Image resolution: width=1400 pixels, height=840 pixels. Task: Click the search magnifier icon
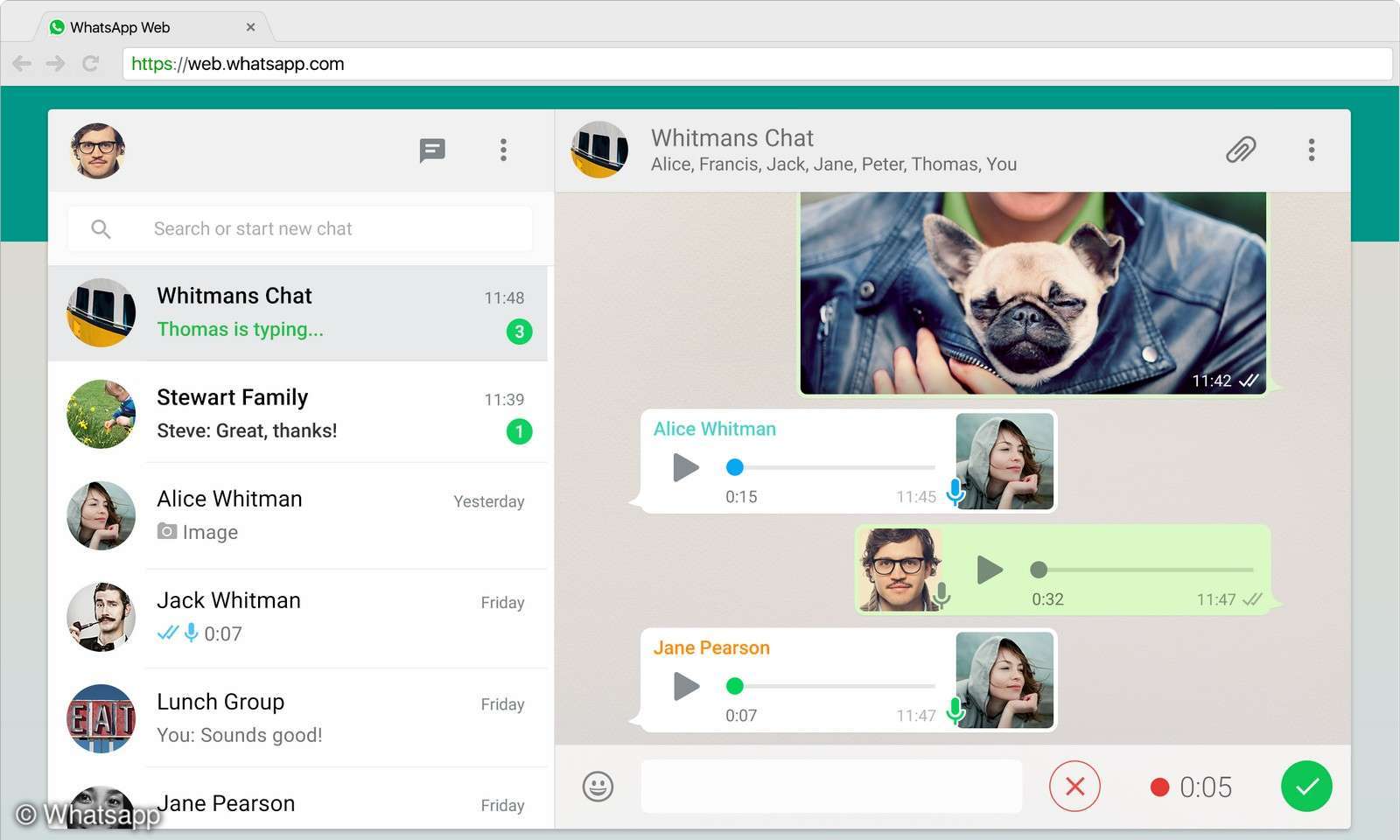[x=101, y=228]
